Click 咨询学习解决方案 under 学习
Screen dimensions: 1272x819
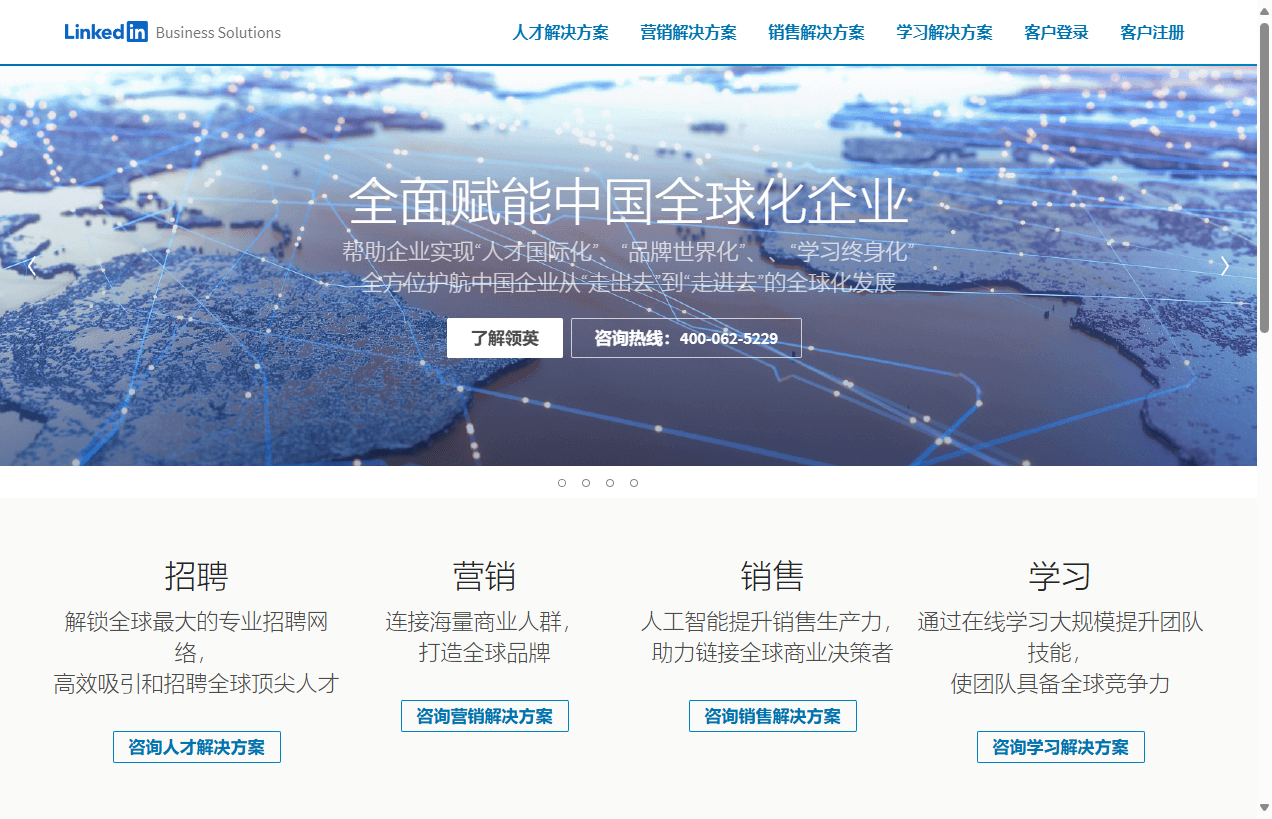1060,746
